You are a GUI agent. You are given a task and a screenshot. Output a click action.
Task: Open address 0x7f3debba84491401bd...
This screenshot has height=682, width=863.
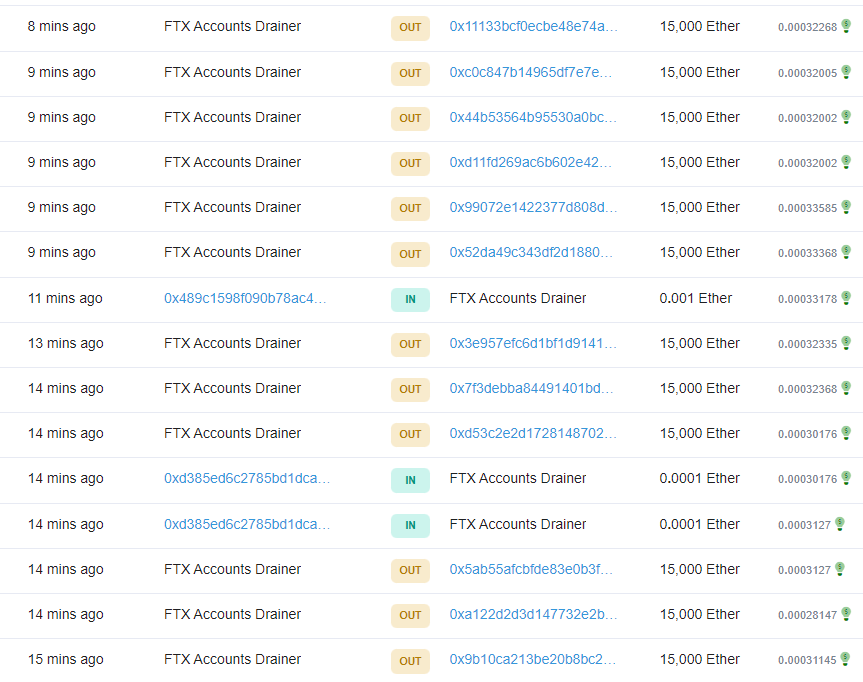(531, 388)
